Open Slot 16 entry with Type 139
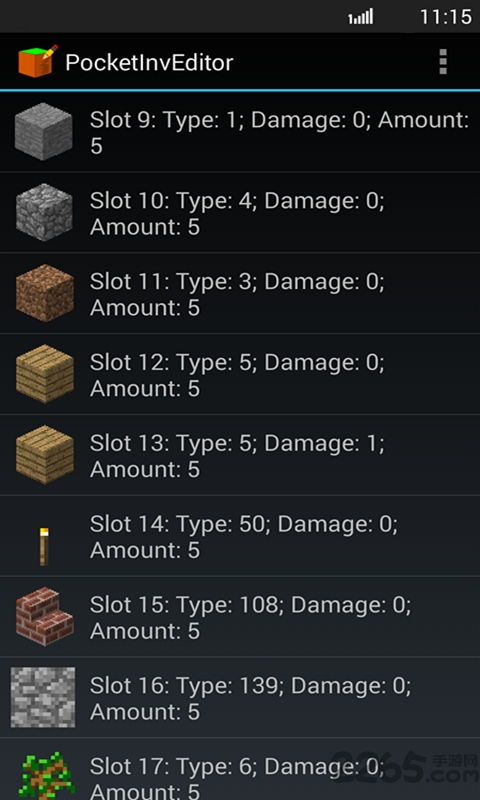Image resolution: width=480 pixels, height=800 pixels. coord(240,697)
